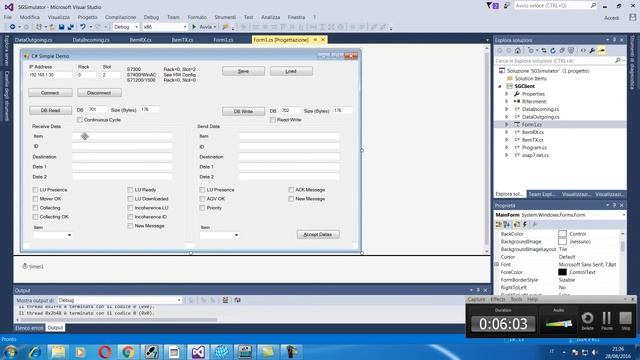Click the green Avvia start arrow
The image size is (640, 360).
pyautogui.click(x=194, y=27)
